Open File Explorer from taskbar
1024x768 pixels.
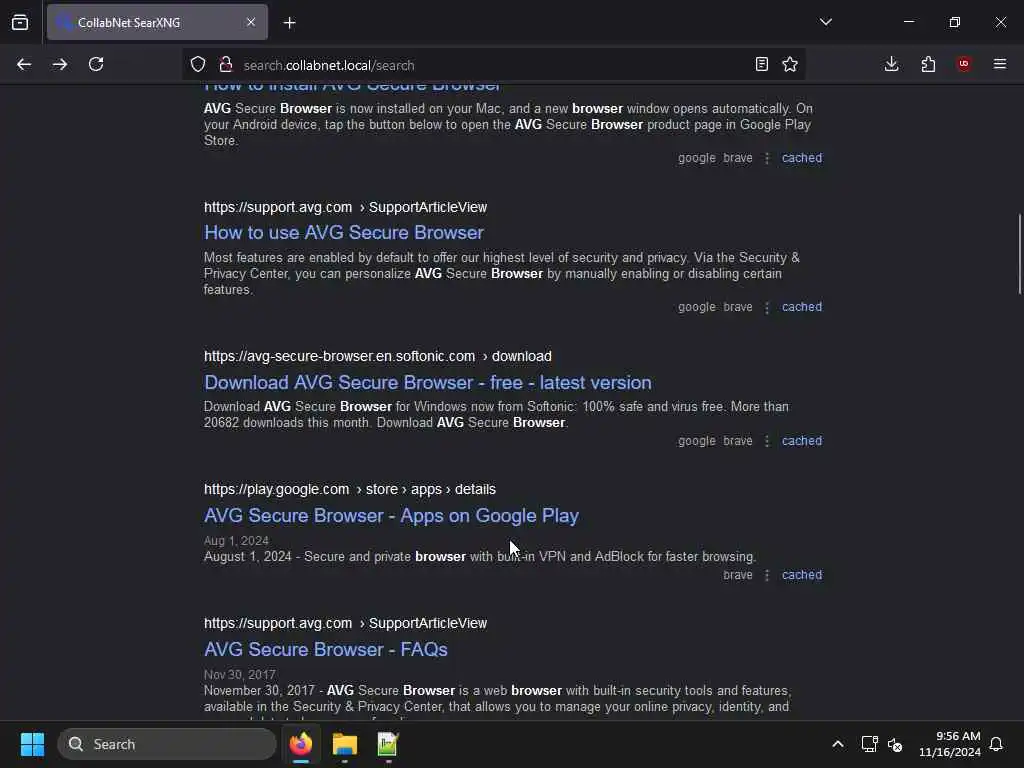pyautogui.click(x=345, y=744)
